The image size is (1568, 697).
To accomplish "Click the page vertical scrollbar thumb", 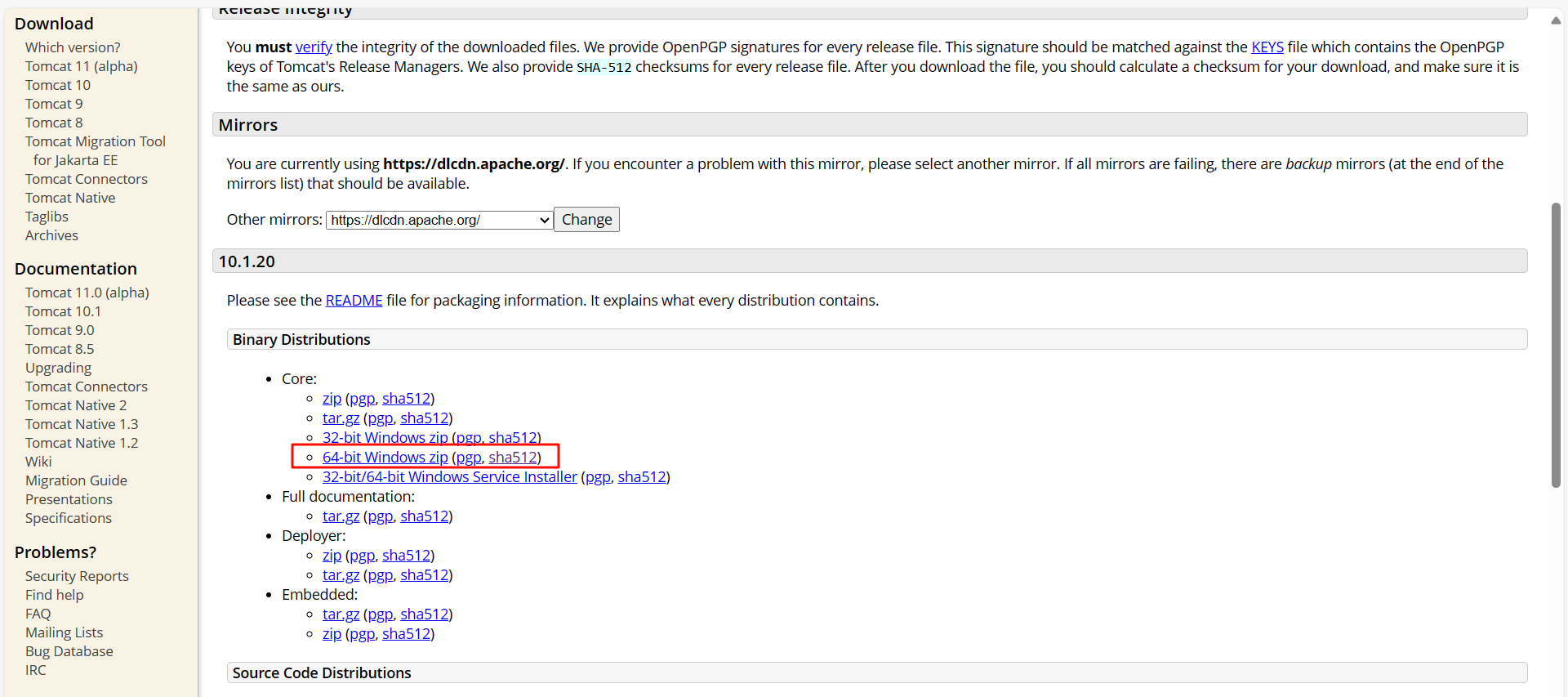I will click(1556, 345).
